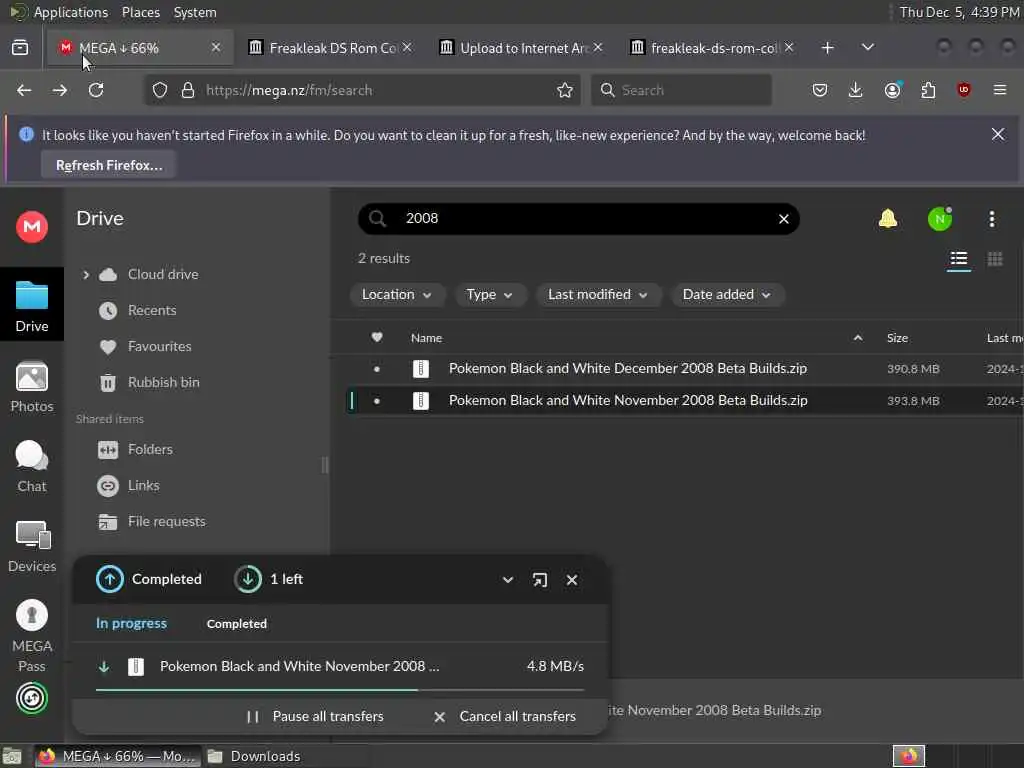Open the Location filter dropdown
Screen dimensions: 1024x768
[x=396, y=295]
